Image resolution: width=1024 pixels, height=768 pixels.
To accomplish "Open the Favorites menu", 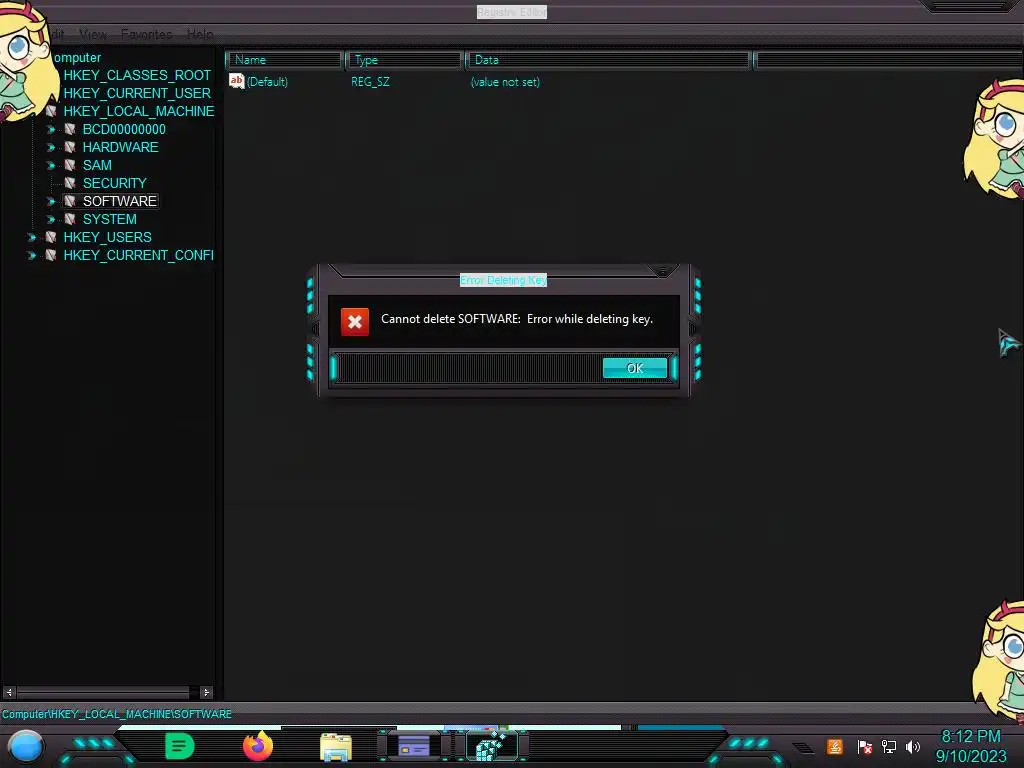I will (146, 34).
